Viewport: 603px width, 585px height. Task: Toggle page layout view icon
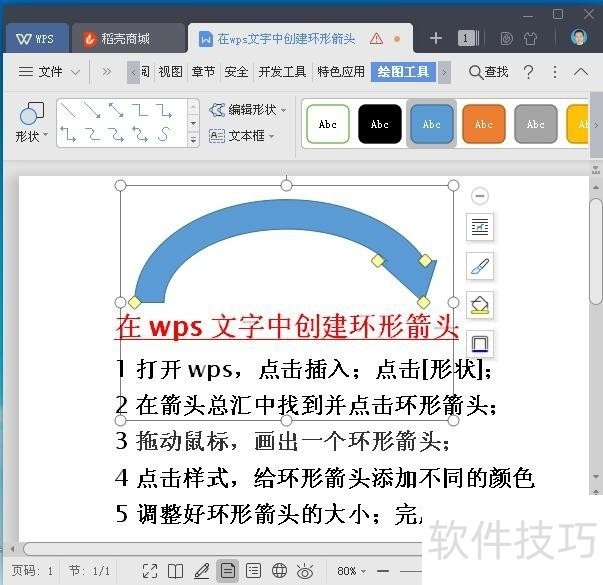228,571
